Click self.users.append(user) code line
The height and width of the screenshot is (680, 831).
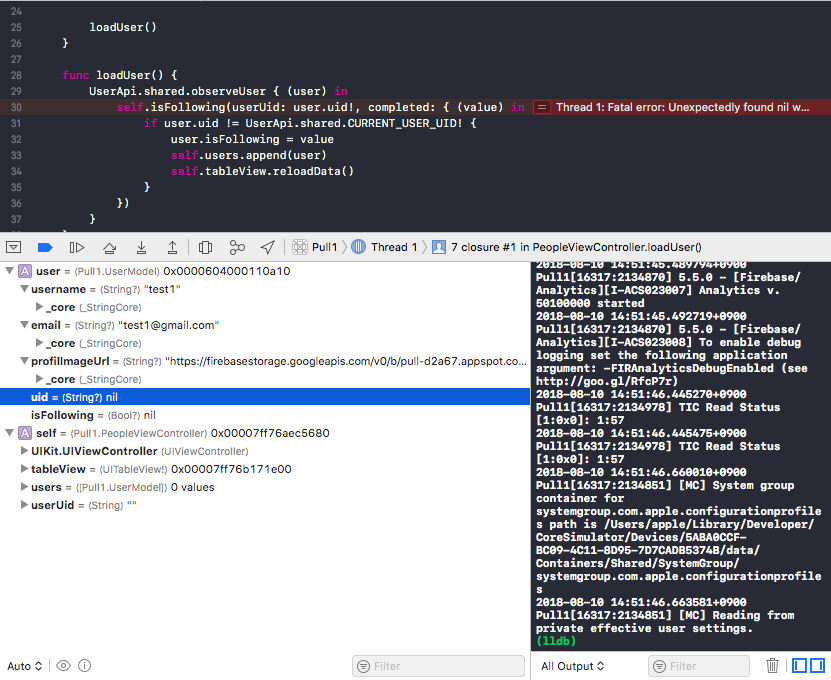click(x=249, y=155)
